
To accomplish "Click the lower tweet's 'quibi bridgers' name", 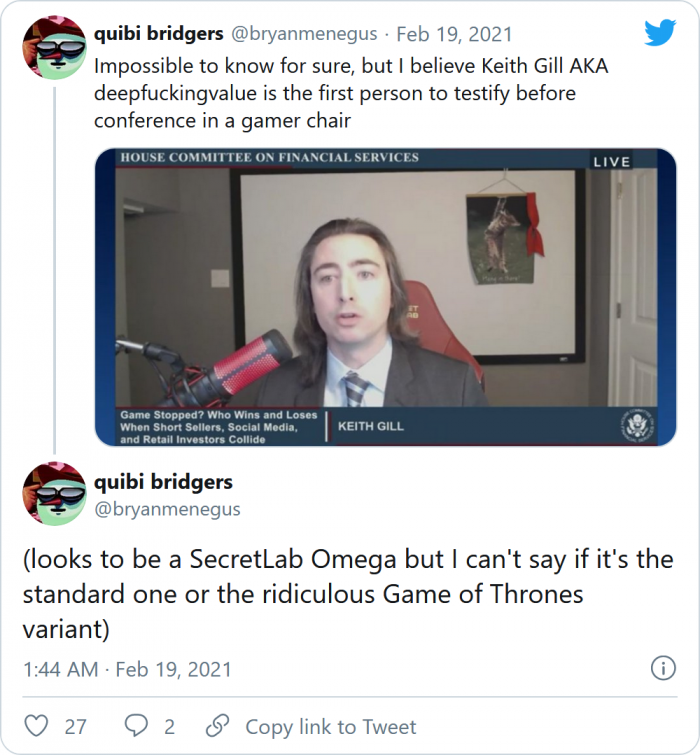I will click(163, 481).
